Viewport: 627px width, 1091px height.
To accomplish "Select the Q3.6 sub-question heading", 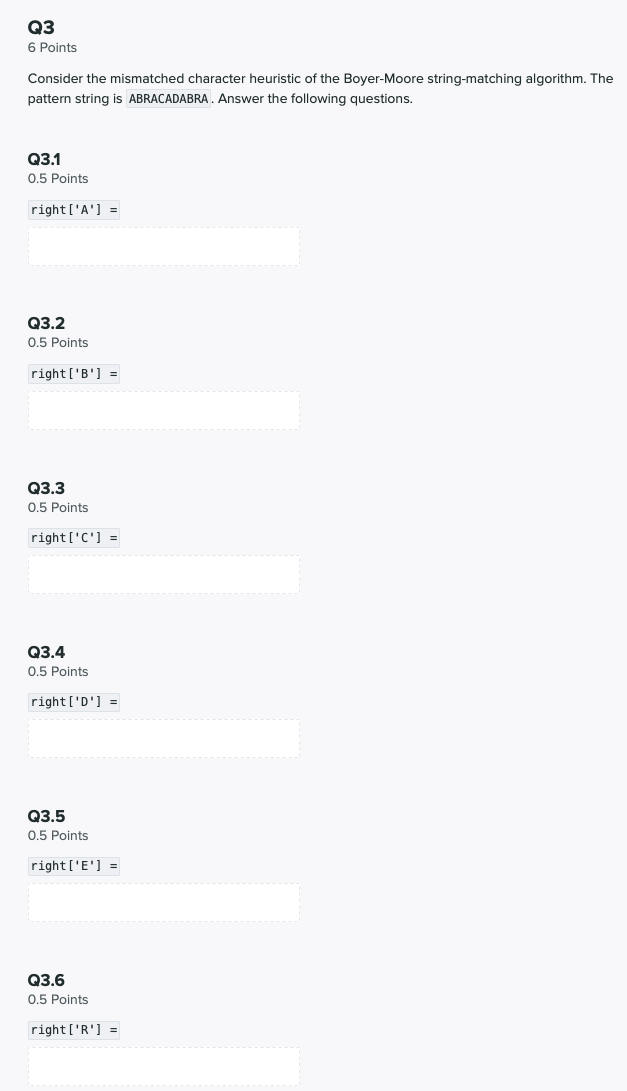I will tap(46, 980).
